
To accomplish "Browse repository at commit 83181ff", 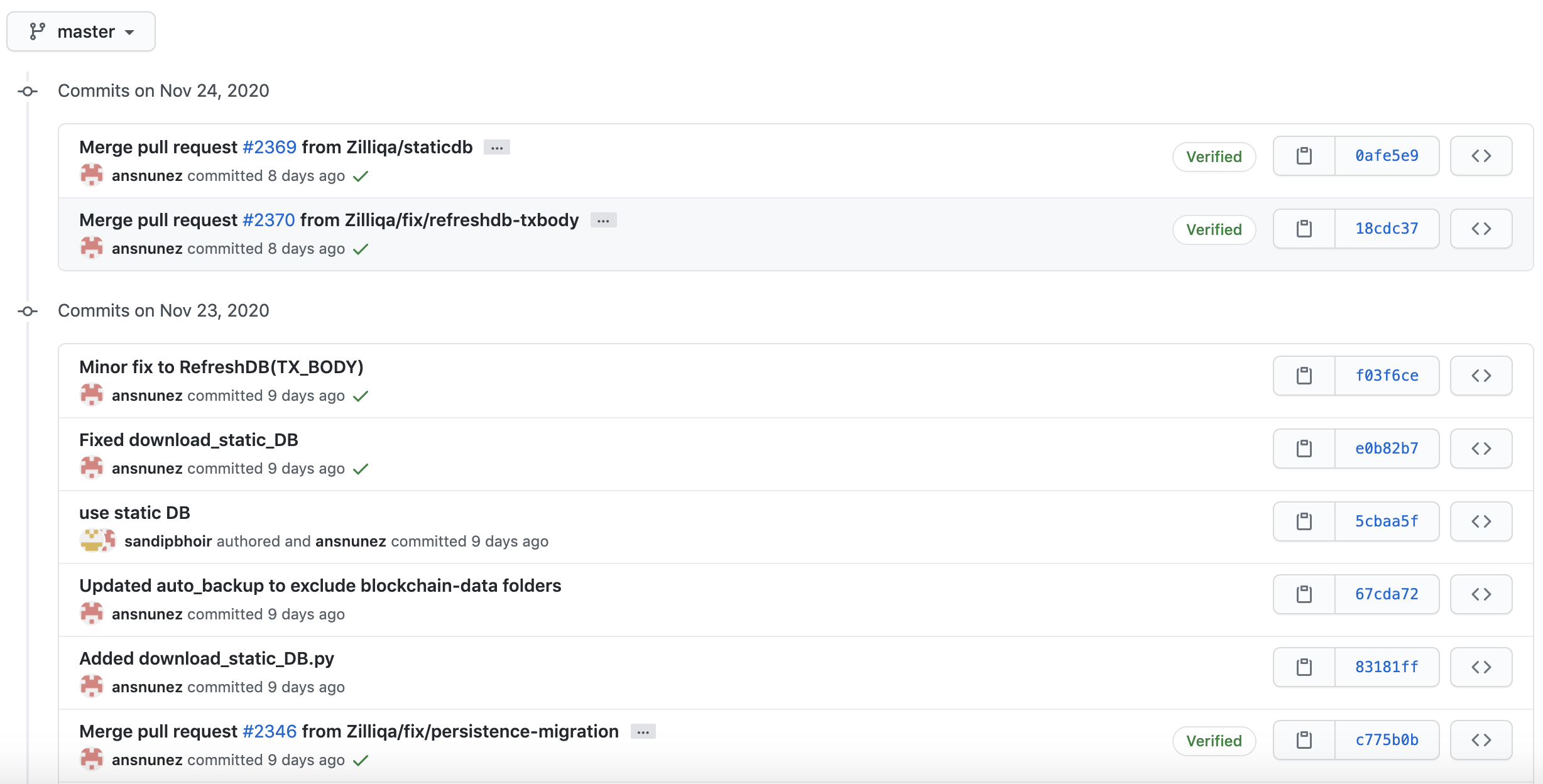I will click(x=1481, y=667).
